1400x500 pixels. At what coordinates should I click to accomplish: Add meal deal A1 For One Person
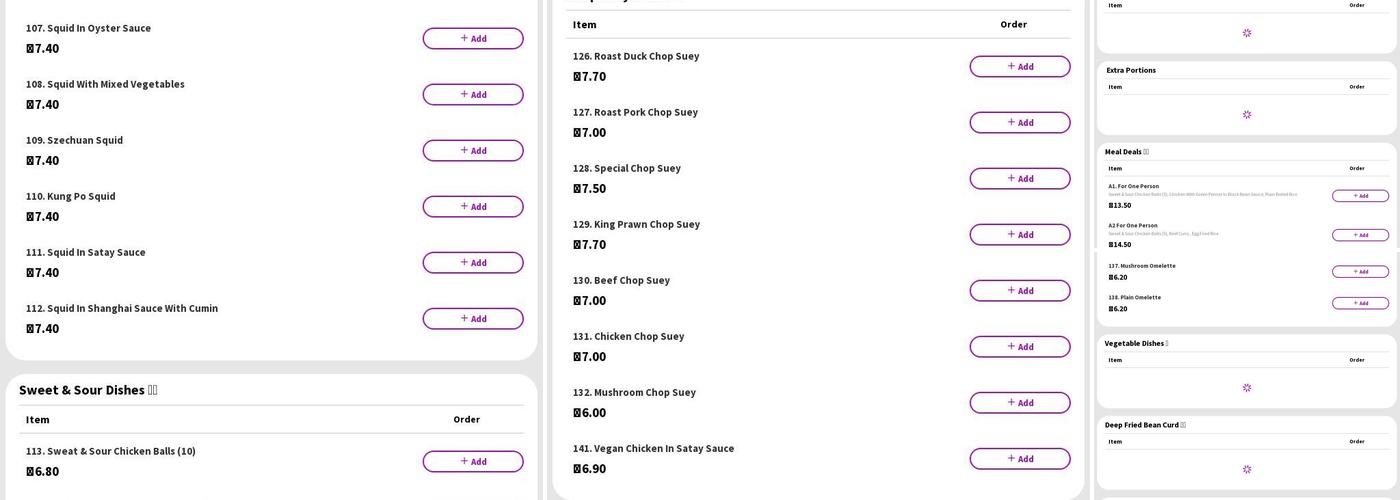click(x=1360, y=196)
